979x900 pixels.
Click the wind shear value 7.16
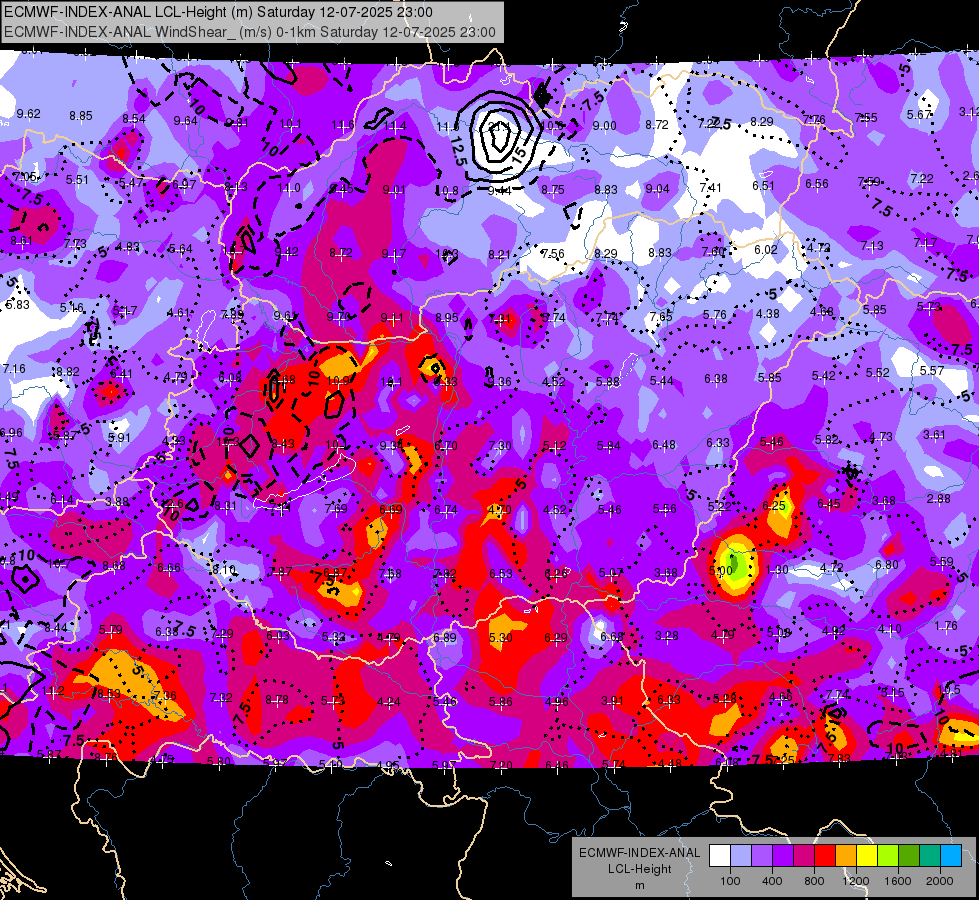14,368
